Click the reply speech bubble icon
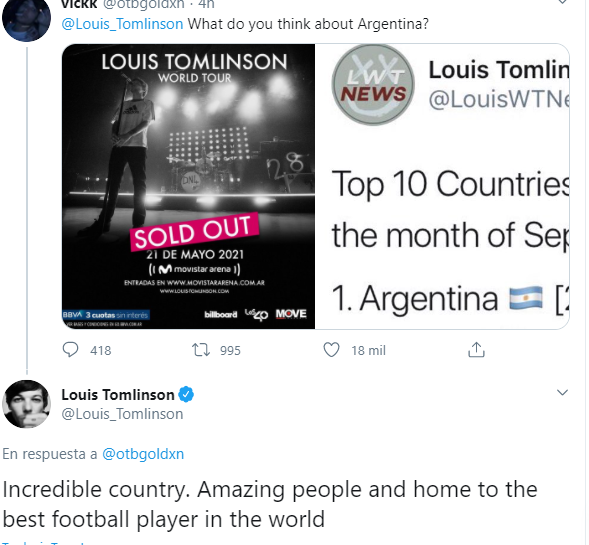 coord(70,350)
